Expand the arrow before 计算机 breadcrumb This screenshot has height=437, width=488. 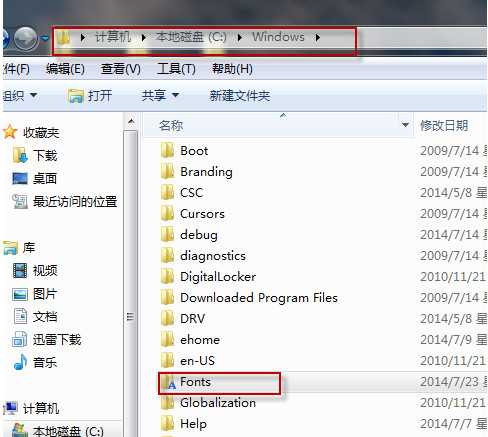coord(83,37)
